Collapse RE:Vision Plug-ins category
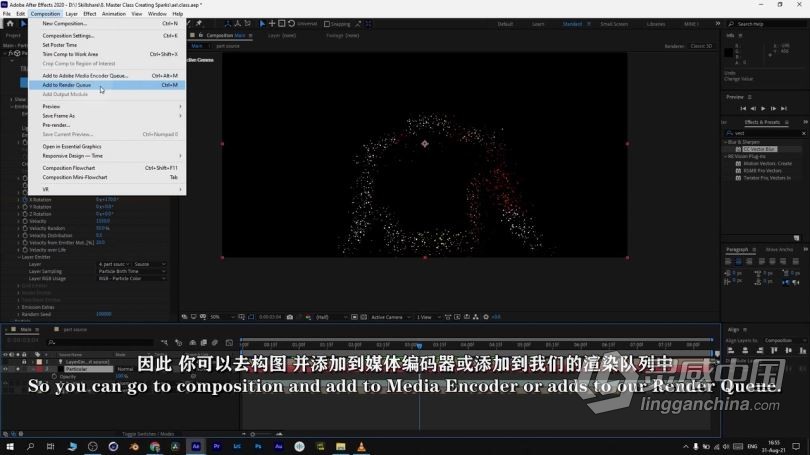810x455 pixels. click(x=726, y=156)
